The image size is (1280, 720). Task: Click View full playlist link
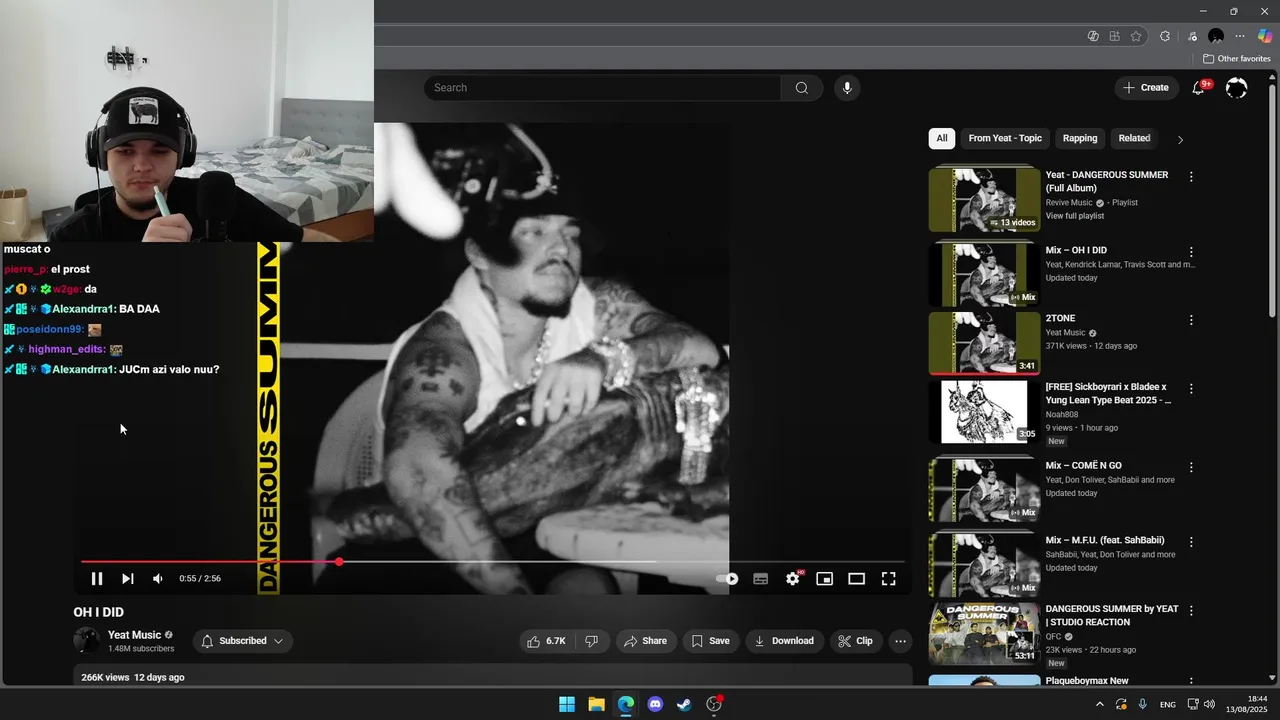[x=1075, y=216]
